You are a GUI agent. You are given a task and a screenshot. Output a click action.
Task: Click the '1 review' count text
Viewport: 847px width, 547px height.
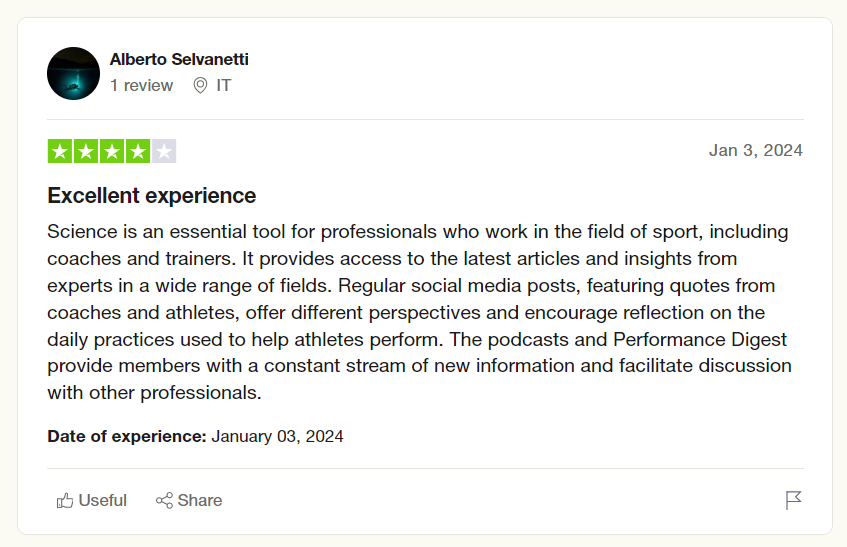coord(142,85)
